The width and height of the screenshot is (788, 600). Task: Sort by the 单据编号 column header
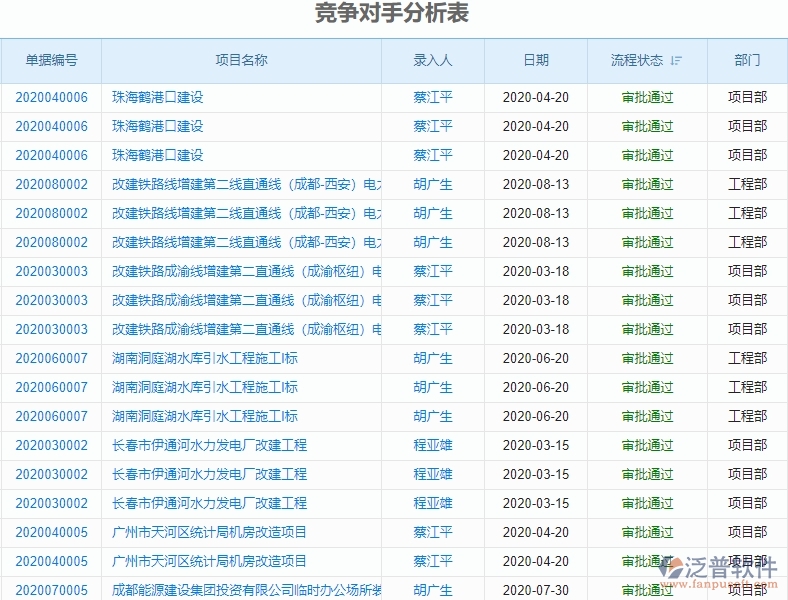click(x=51, y=60)
